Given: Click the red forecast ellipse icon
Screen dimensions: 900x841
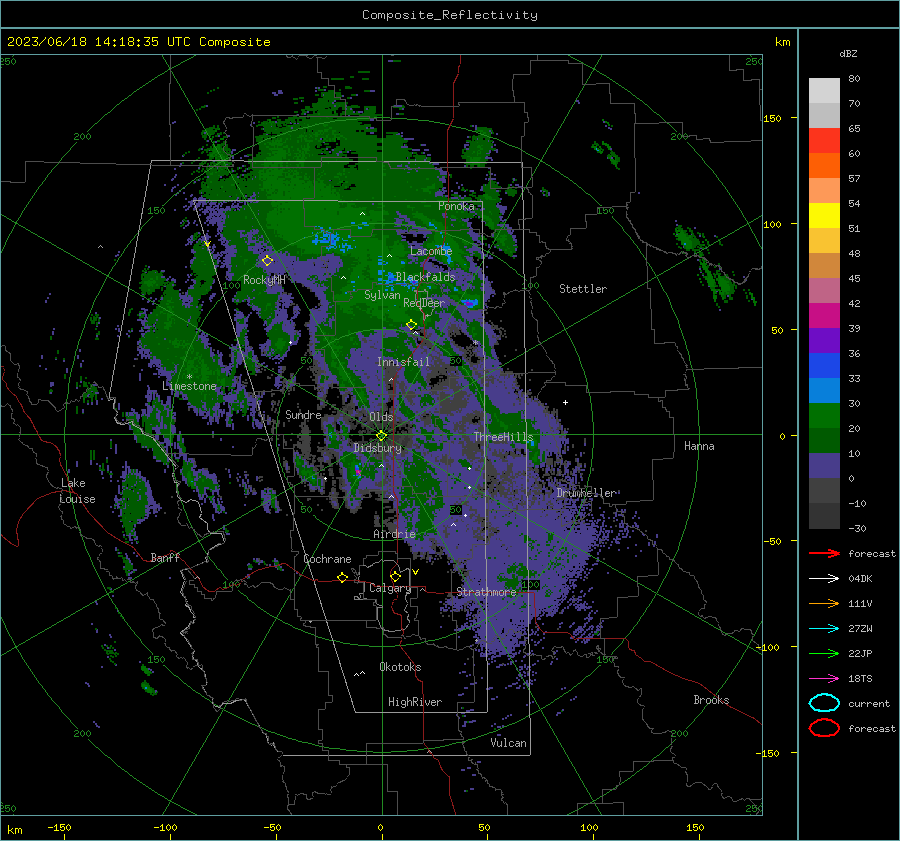Looking at the screenshot, I should (x=824, y=728).
